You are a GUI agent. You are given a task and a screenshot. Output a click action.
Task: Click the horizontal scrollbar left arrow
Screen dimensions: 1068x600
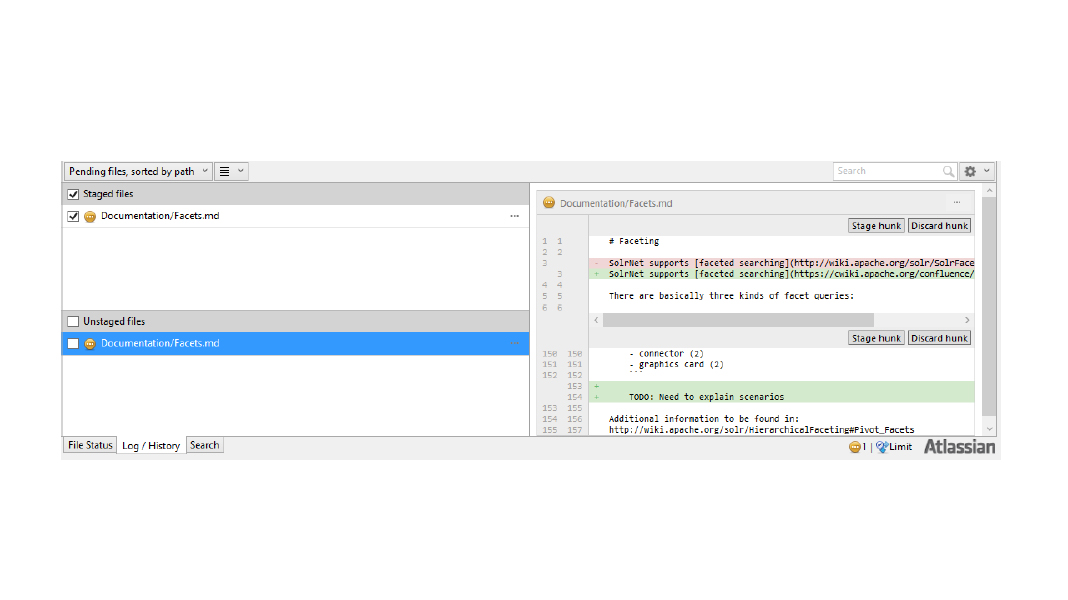pyautogui.click(x=596, y=320)
